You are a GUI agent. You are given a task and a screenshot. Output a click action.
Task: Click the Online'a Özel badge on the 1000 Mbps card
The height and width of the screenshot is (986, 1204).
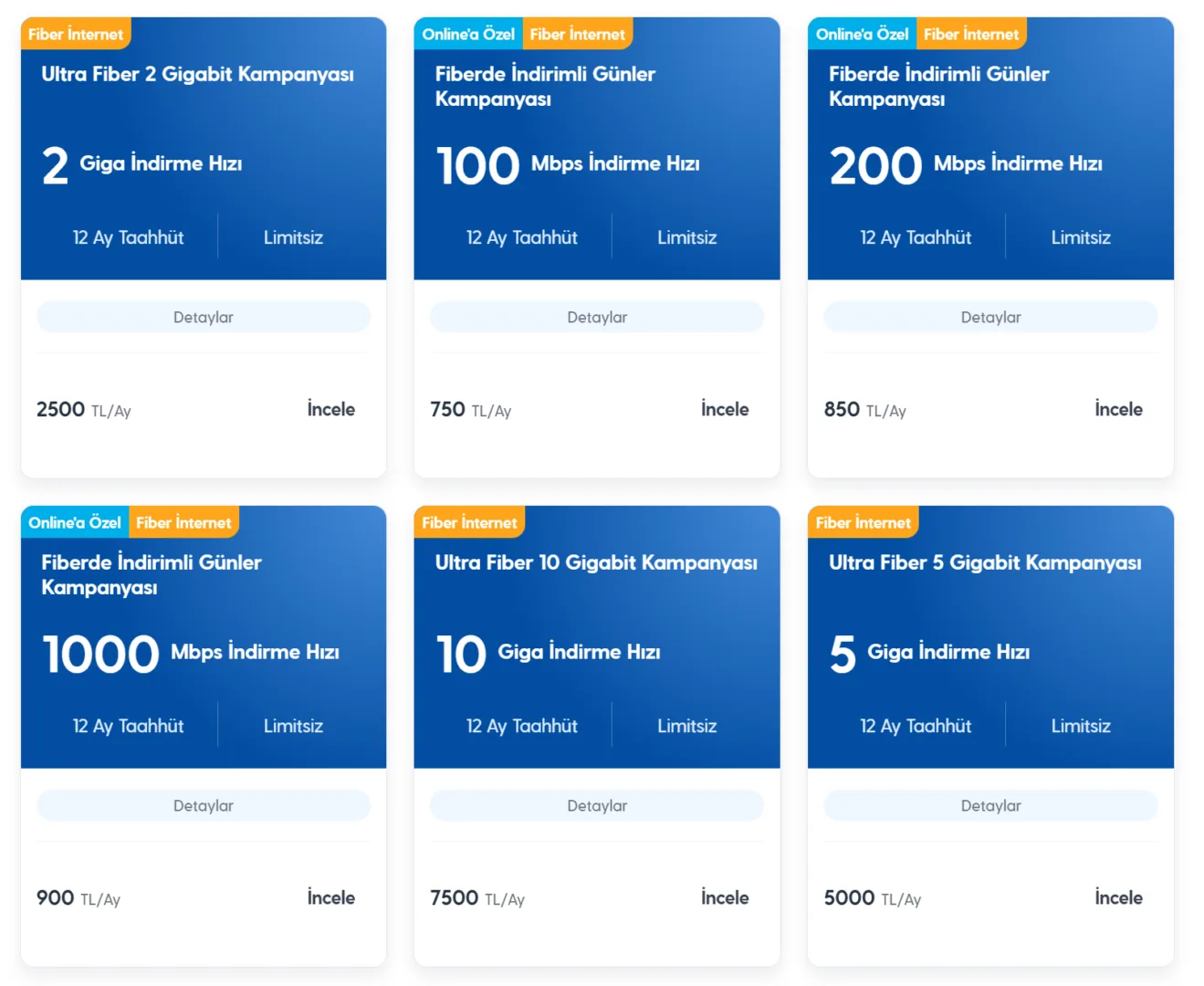[74, 522]
